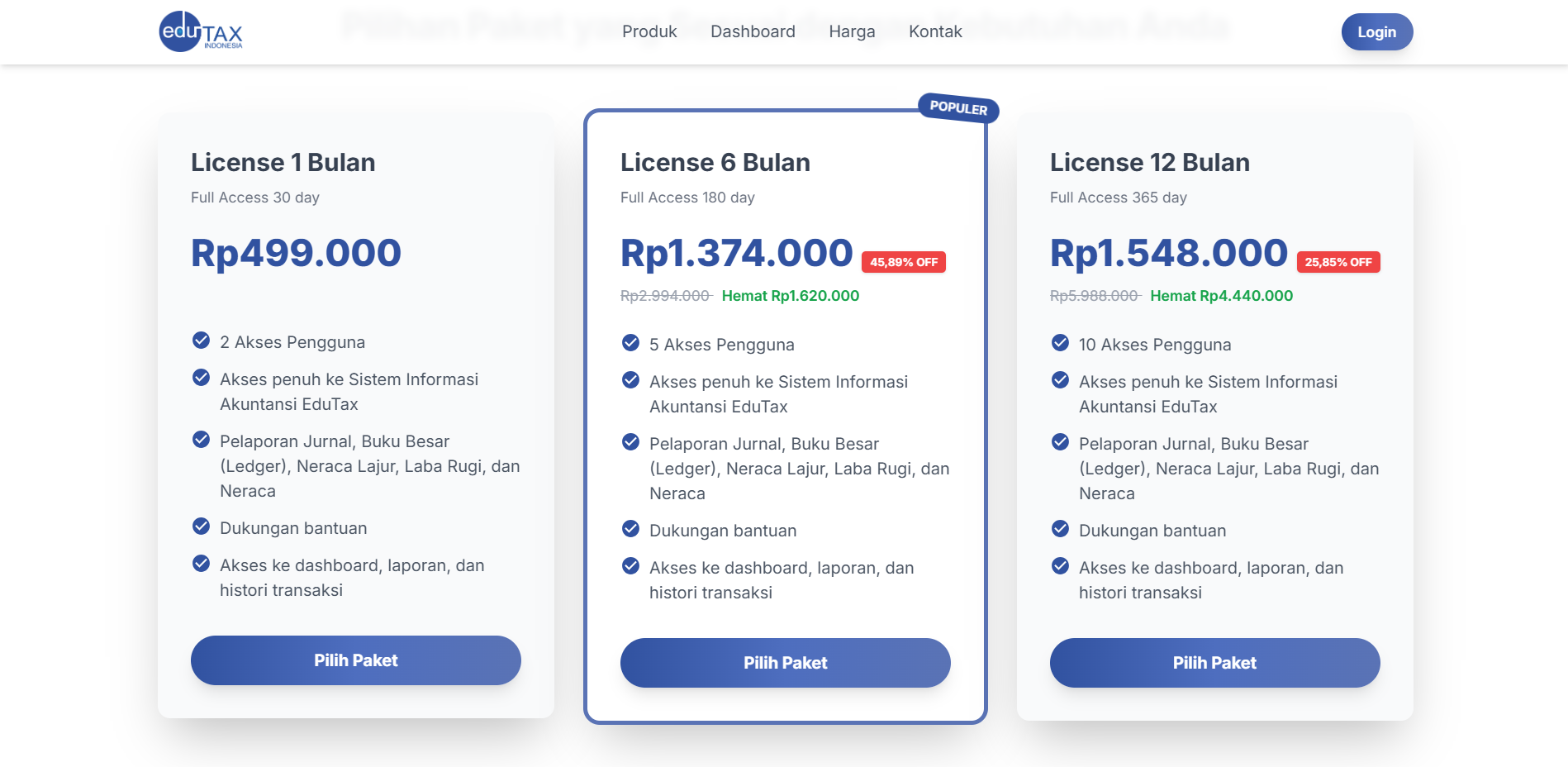Click checkmark icon beside 5 Akses Pengguna
The width and height of the screenshot is (1568, 767).
click(x=630, y=343)
